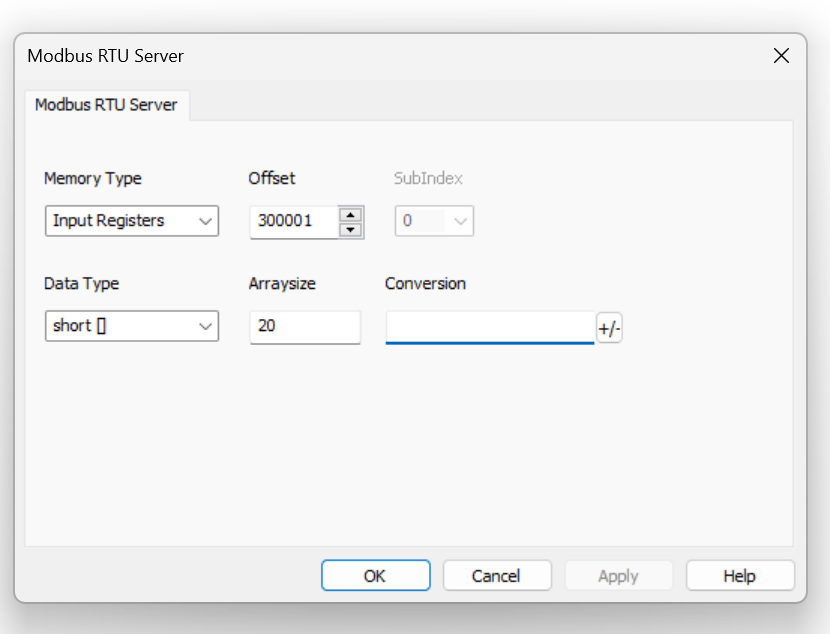The height and width of the screenshot is (634, 830).
Task: Click the Apply button
Action: (618, 575)
